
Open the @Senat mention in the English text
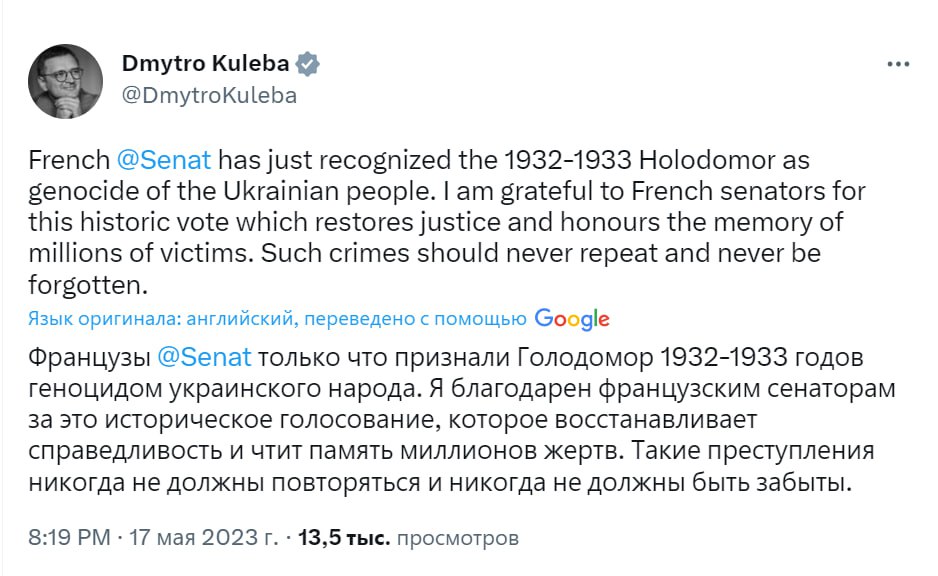[164, 161]
